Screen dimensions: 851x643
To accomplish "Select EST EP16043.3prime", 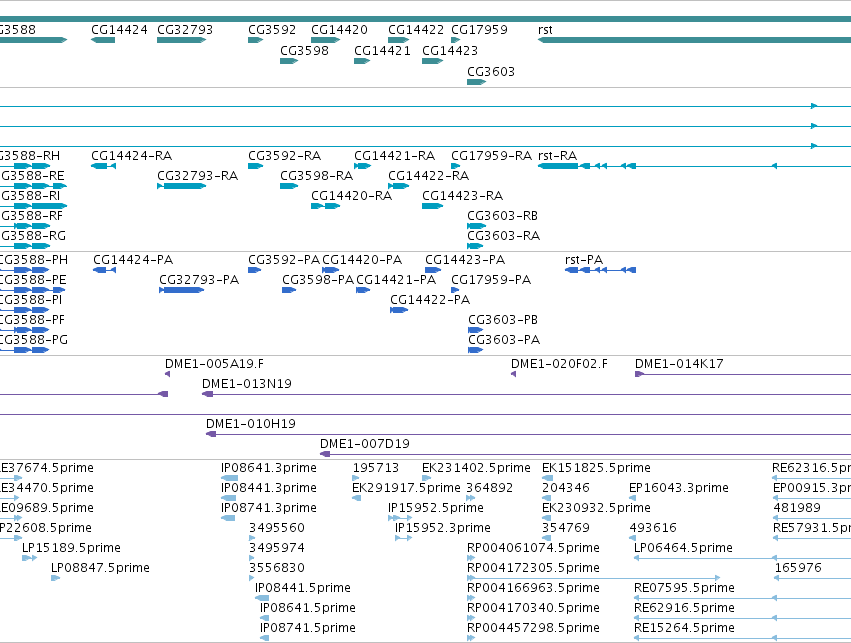I will tap(679, 488).
